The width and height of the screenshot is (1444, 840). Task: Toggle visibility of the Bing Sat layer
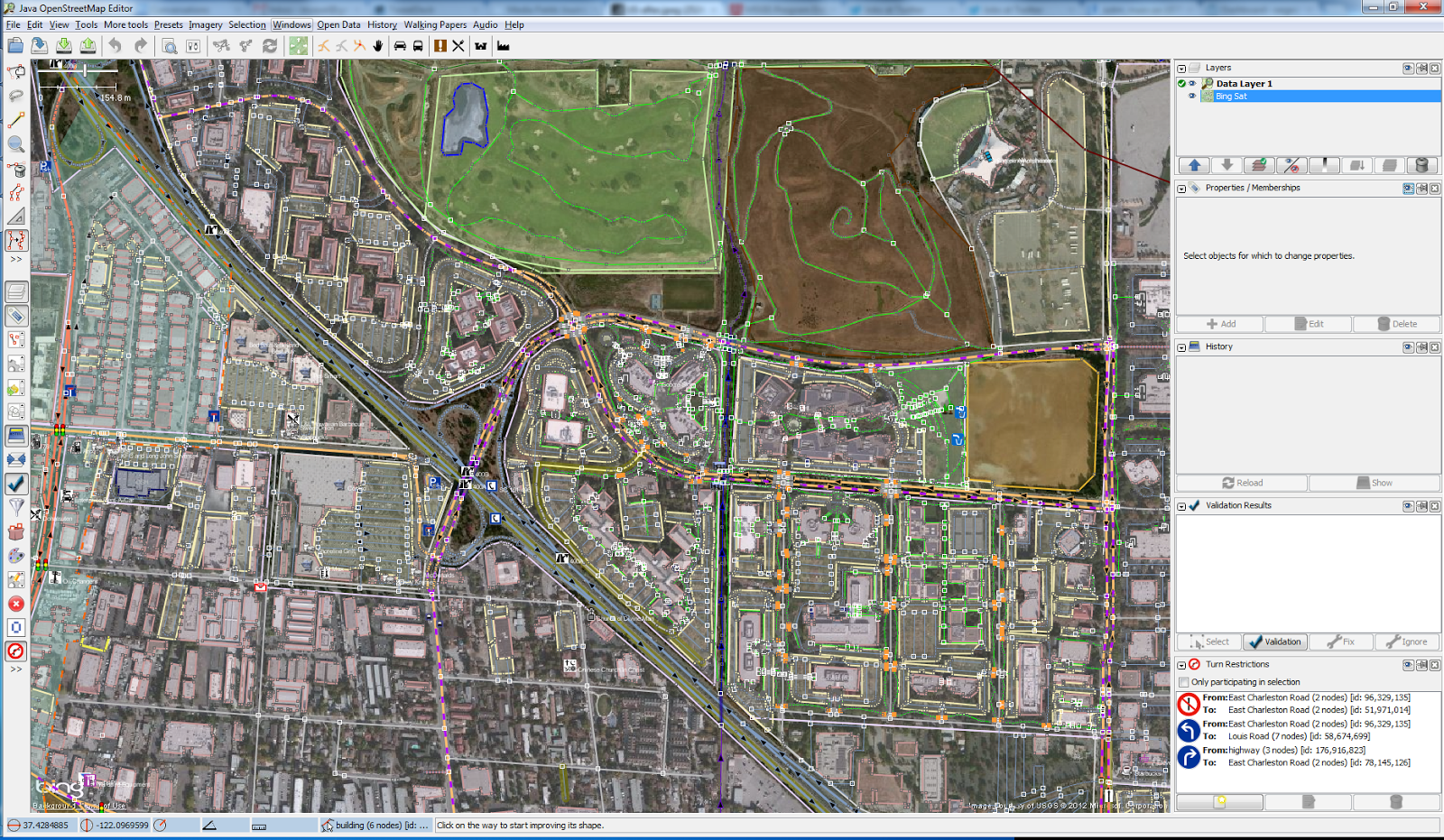click(x=1192, y=96)
